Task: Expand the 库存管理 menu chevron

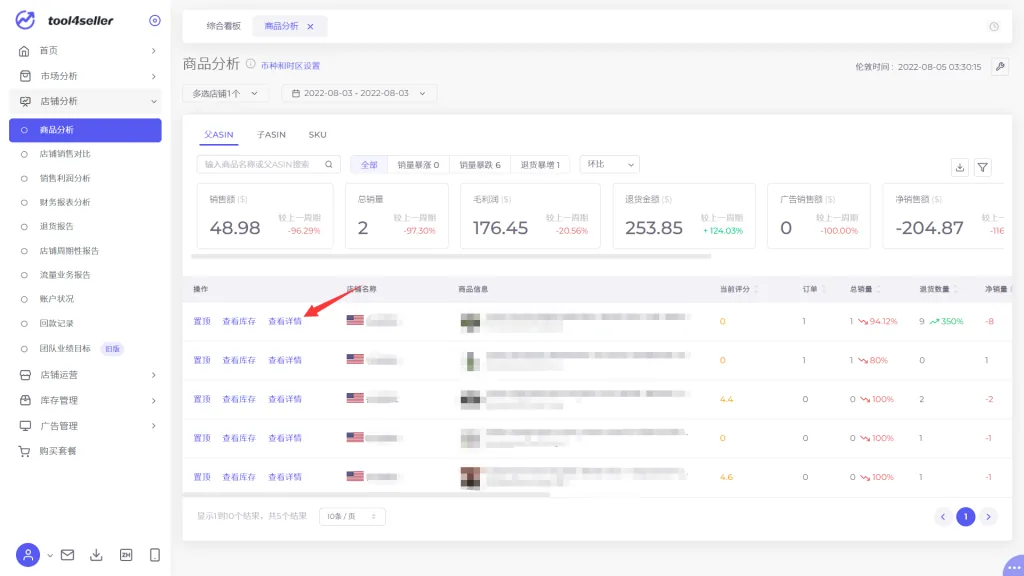Action: 153,400
